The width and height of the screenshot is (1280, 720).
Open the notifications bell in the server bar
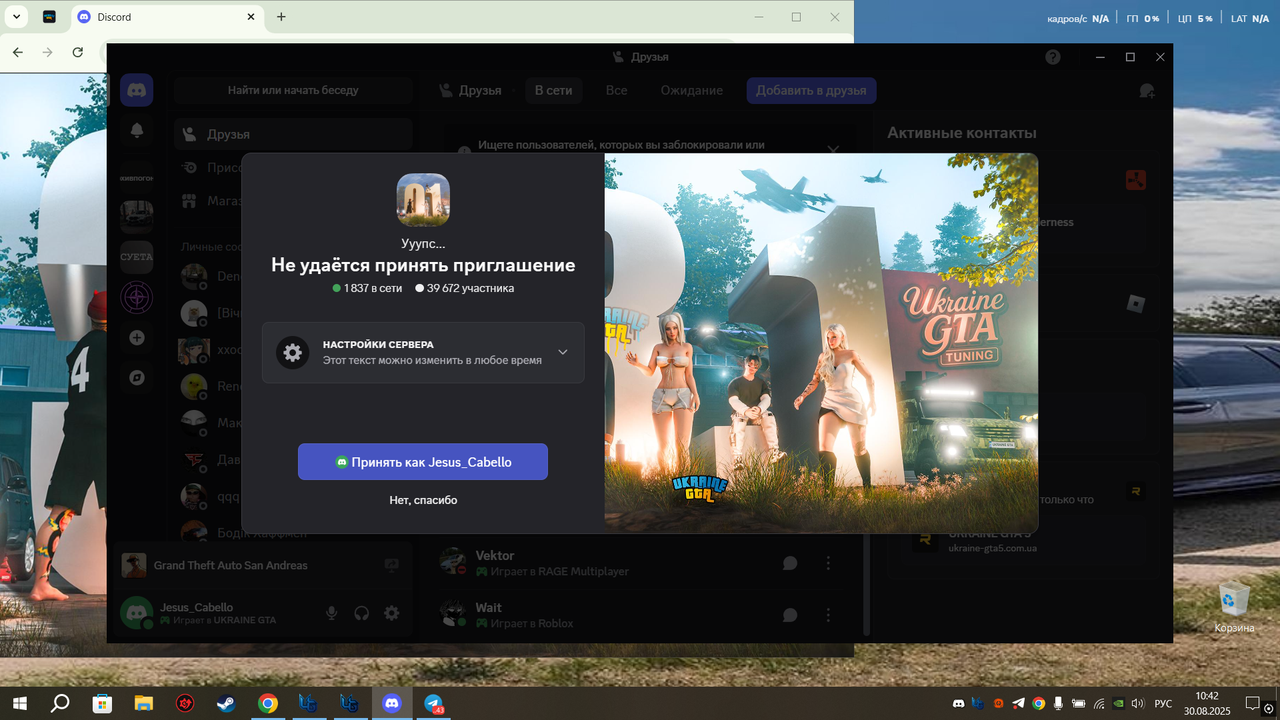pos(137,130)
